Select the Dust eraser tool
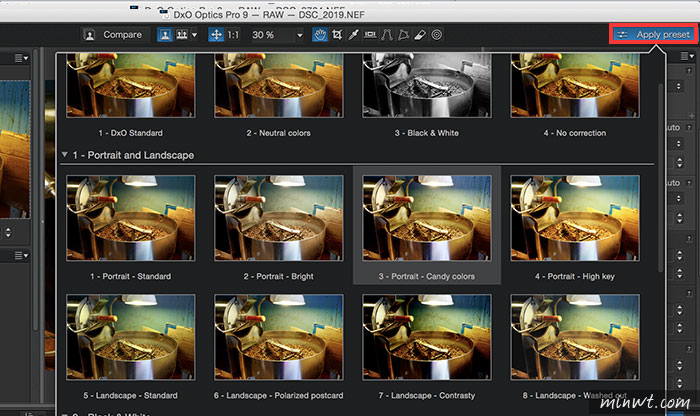The height and width of the screenshot is (416, 700). [420, 35]
